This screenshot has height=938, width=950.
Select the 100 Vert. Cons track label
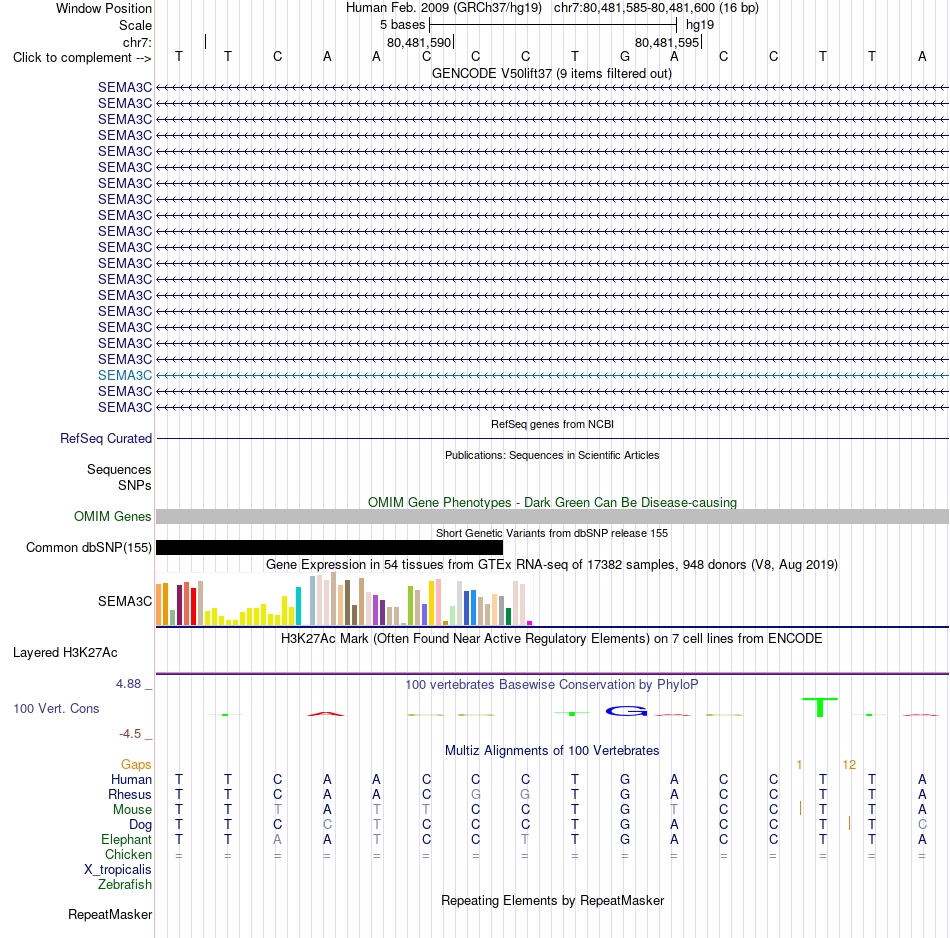(56, 708)
